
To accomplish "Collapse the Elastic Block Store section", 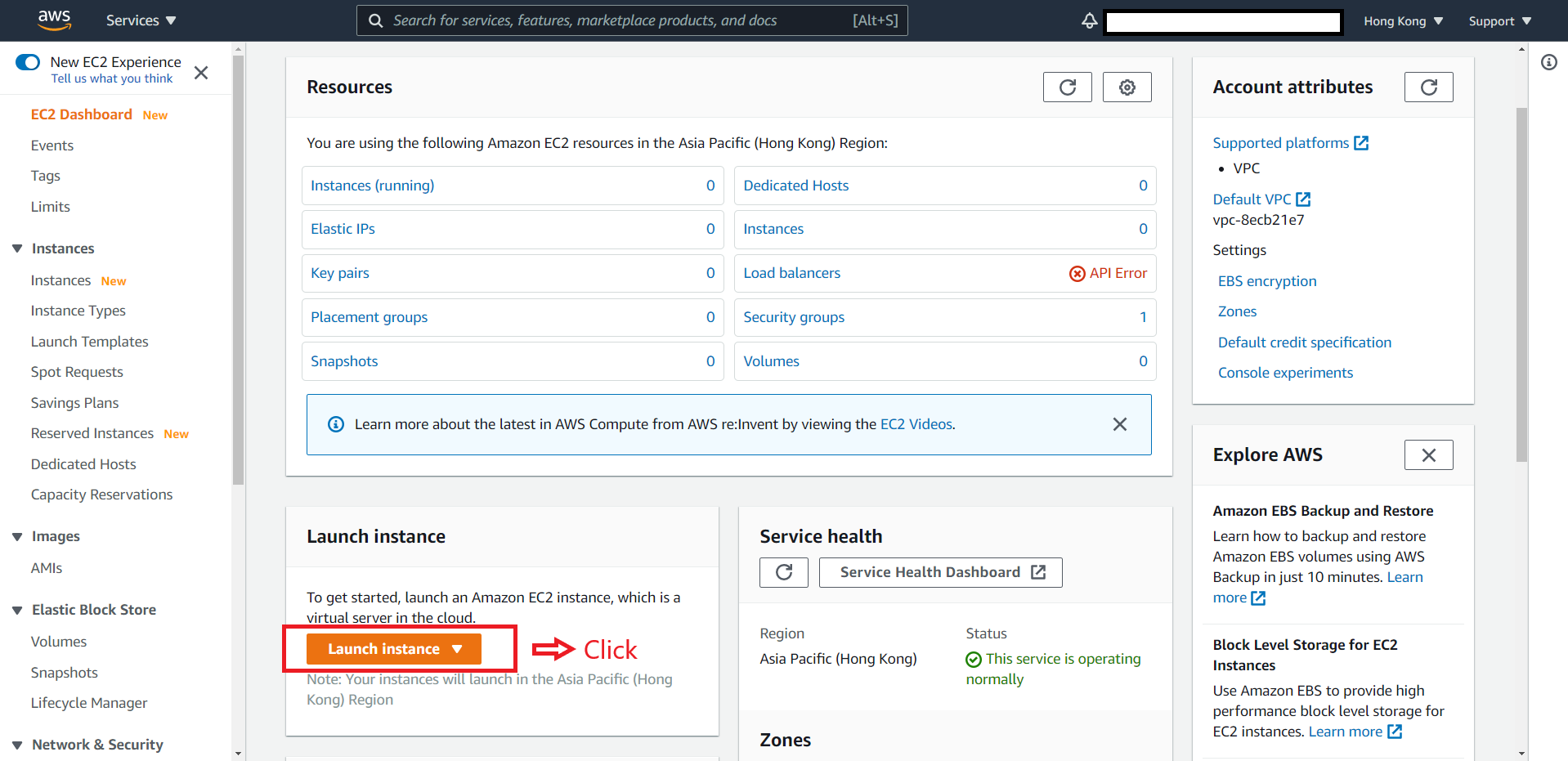I will 17,610.
